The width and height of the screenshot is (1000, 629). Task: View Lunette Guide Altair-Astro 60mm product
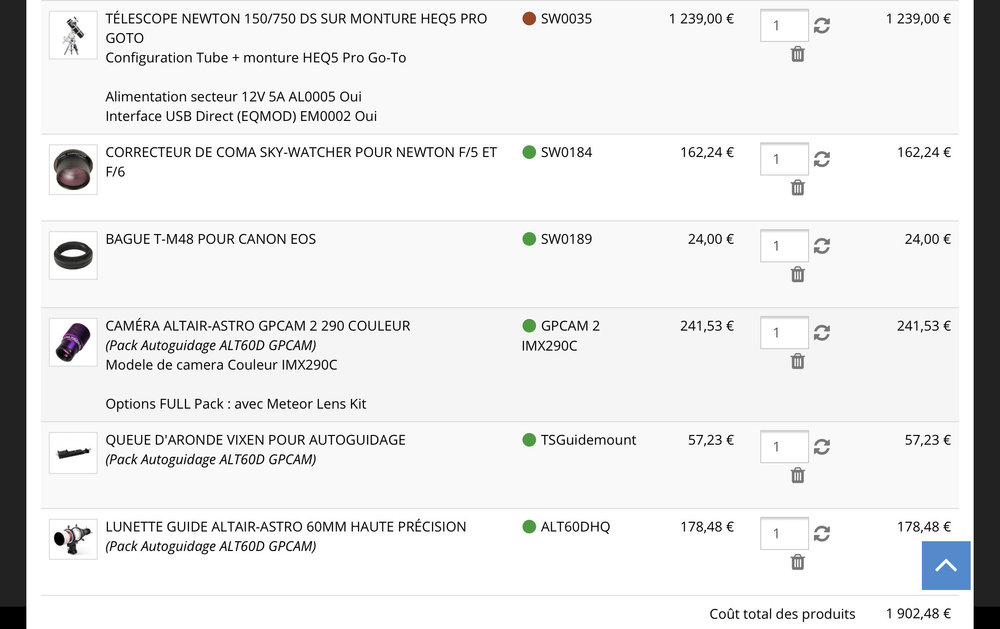(x=285, y=526)
